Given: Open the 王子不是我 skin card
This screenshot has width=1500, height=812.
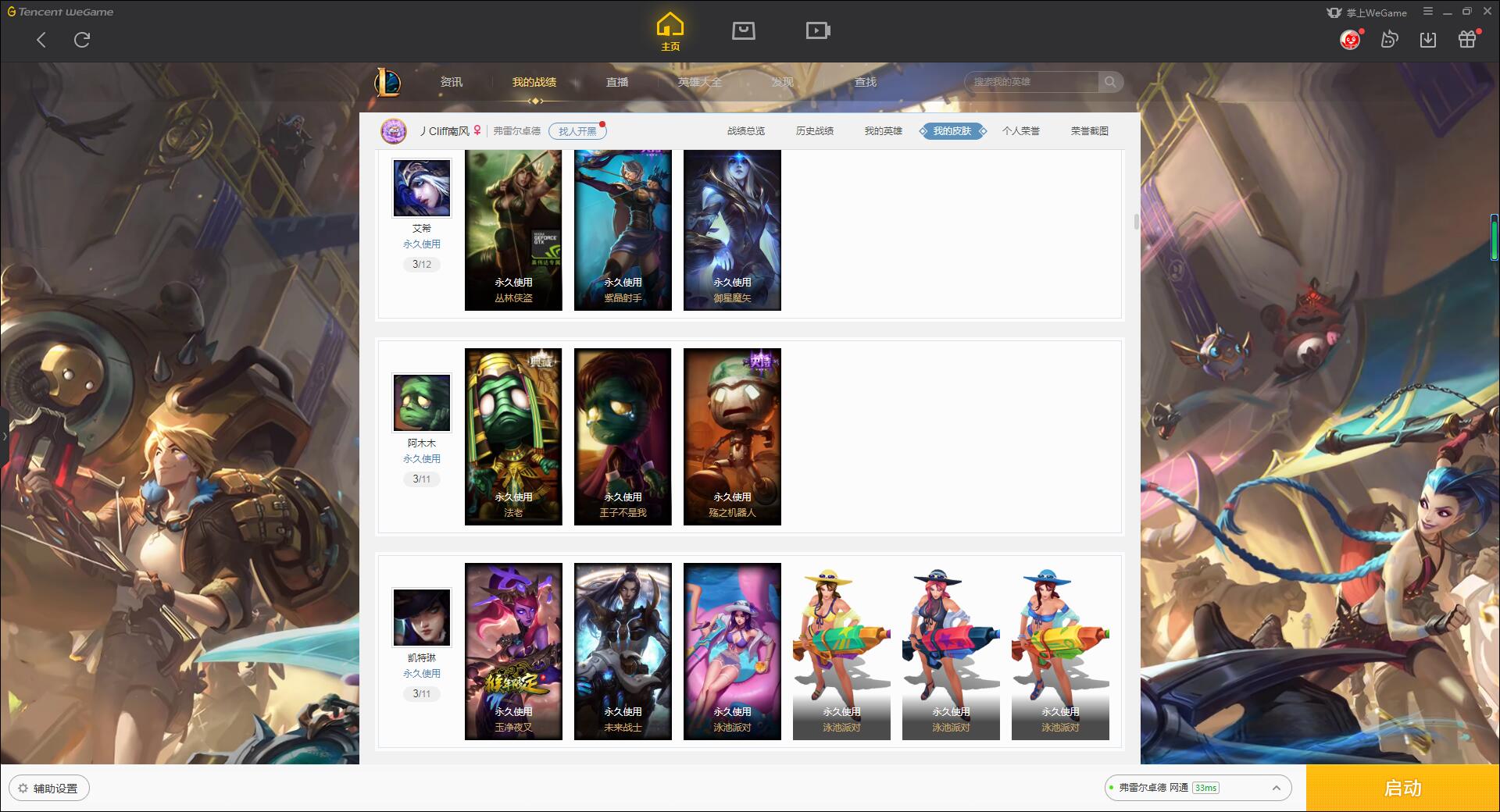Looking at the screenshot, I should pos(623,436).
